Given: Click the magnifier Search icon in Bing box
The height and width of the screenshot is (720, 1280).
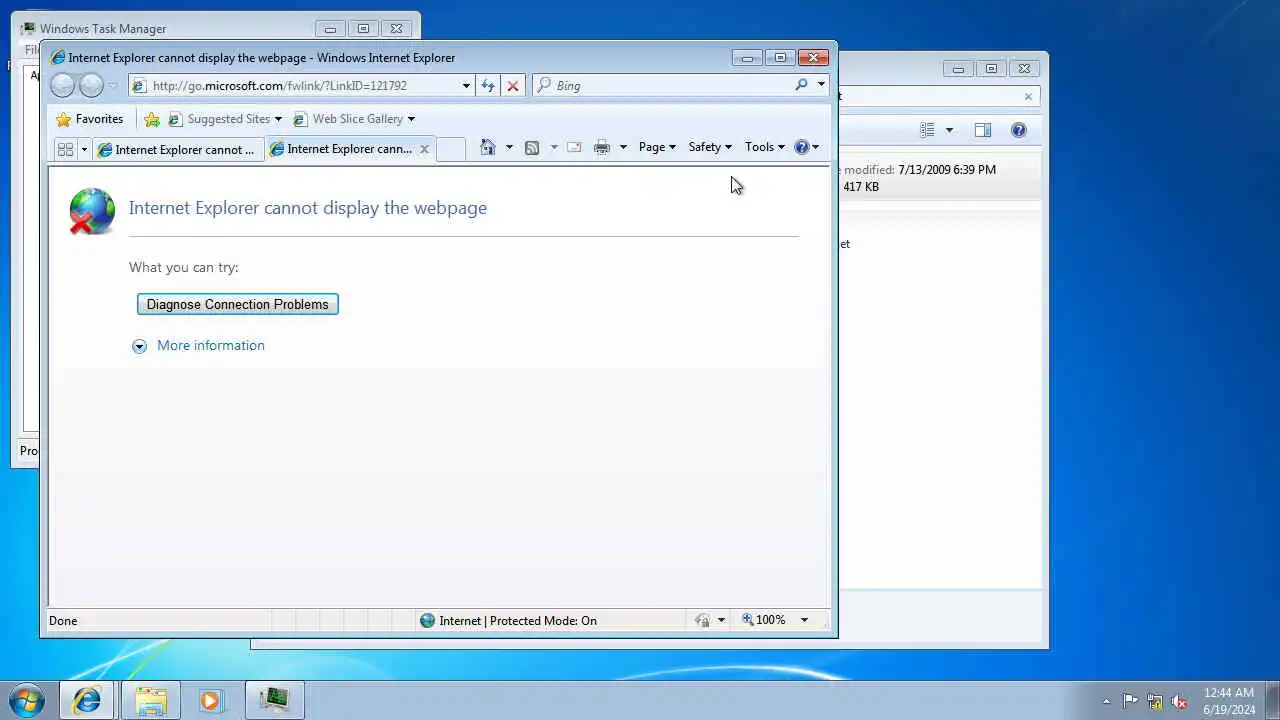Looking at the screenshot, I should point(801,85).
